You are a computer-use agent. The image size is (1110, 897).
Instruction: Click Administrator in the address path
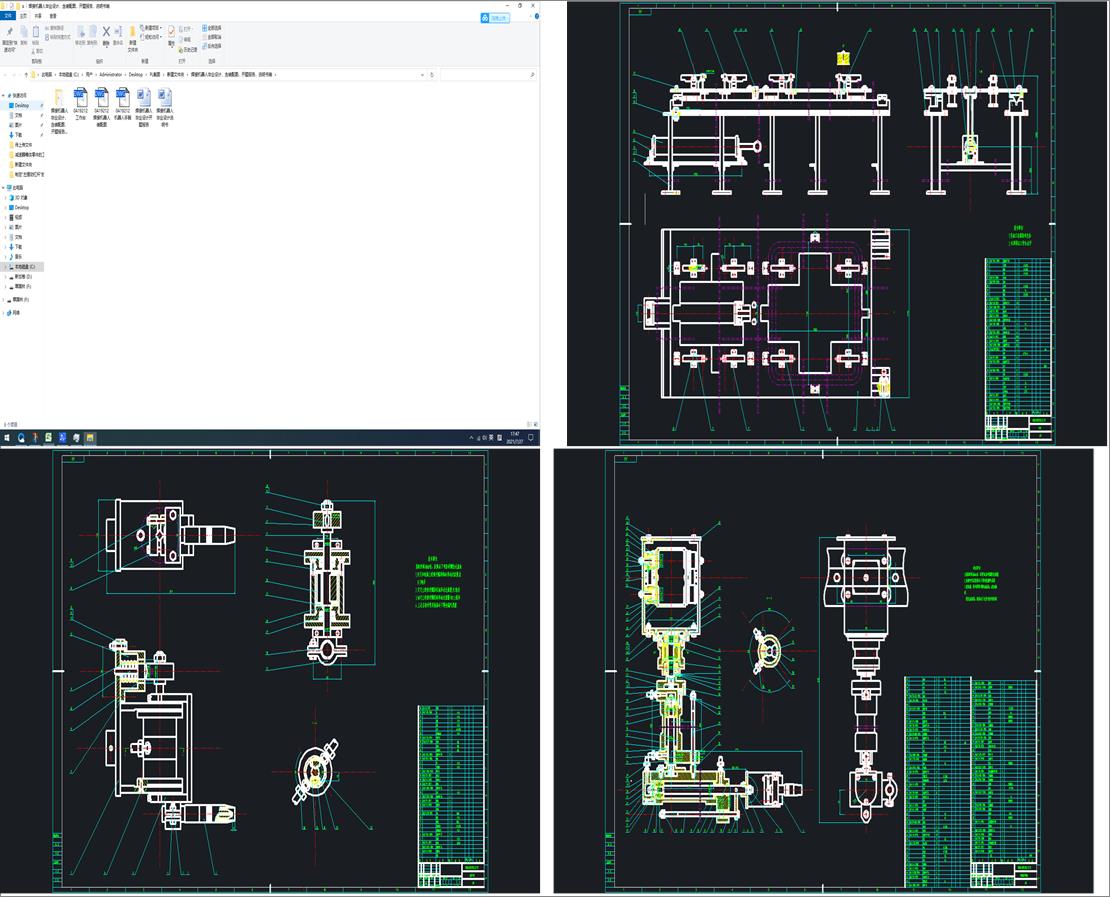[110, 75]
